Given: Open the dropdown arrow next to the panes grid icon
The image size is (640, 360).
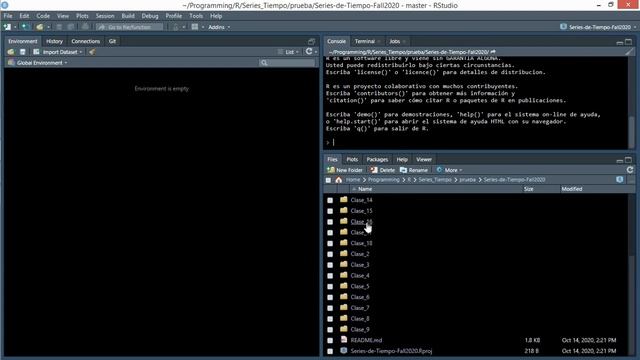Looking at the screenshot, I should coord(203,27).
